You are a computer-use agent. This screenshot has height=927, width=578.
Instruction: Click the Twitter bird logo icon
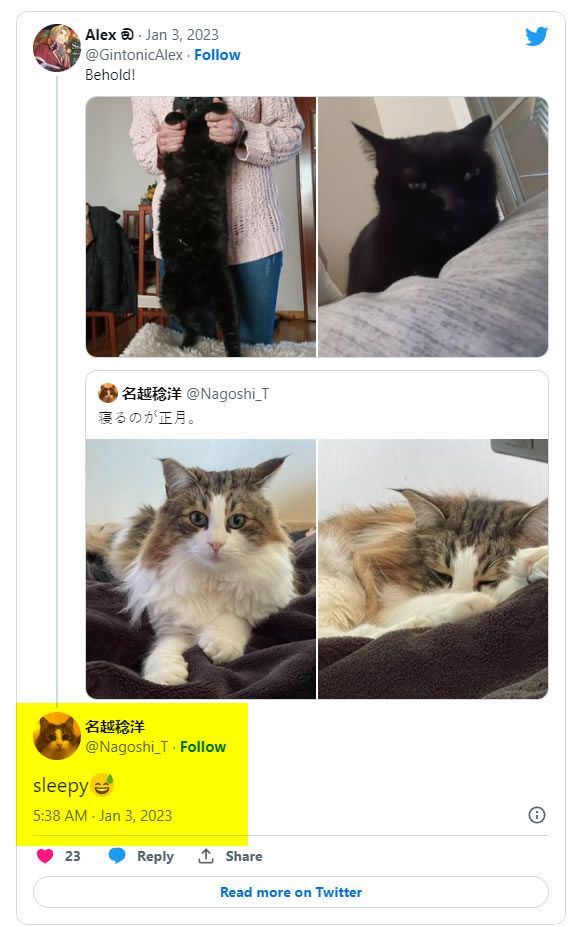(536, 37)
